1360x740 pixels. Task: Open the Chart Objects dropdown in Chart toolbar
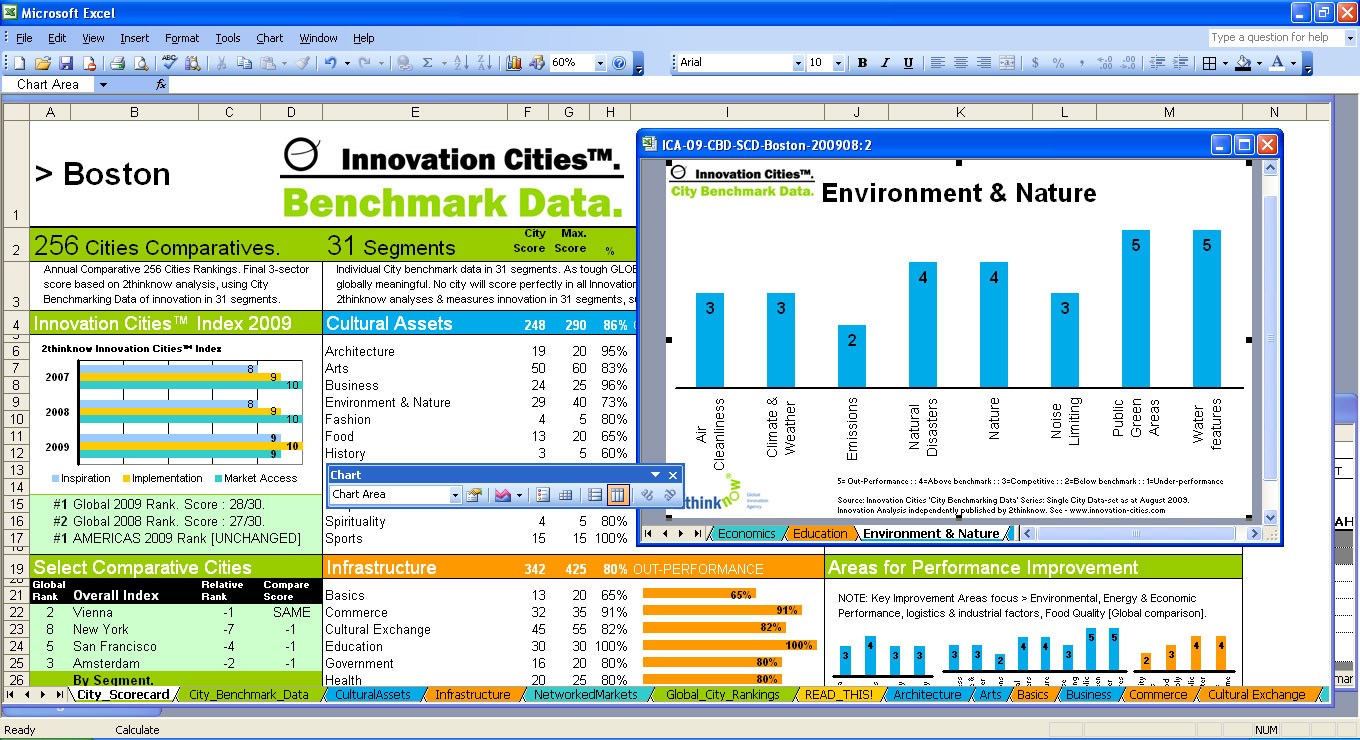(455, 495)
